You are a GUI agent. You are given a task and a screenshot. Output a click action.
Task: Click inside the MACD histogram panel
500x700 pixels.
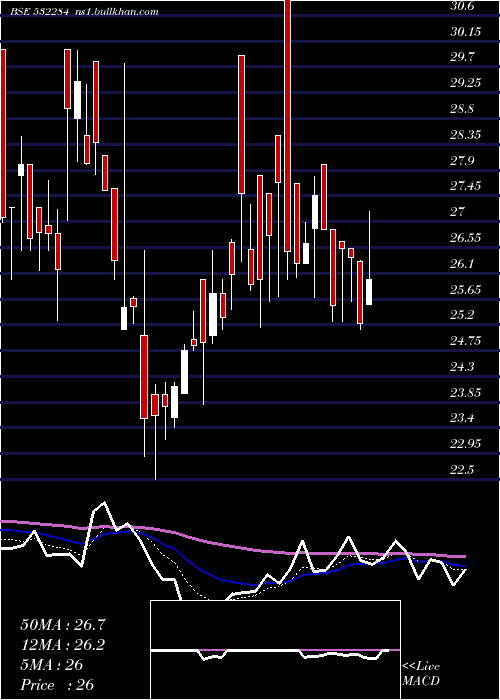tap(275, 650)
